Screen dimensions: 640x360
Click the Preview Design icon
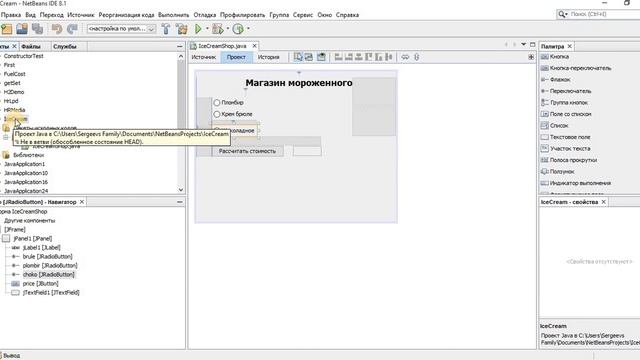coord(321,57)
